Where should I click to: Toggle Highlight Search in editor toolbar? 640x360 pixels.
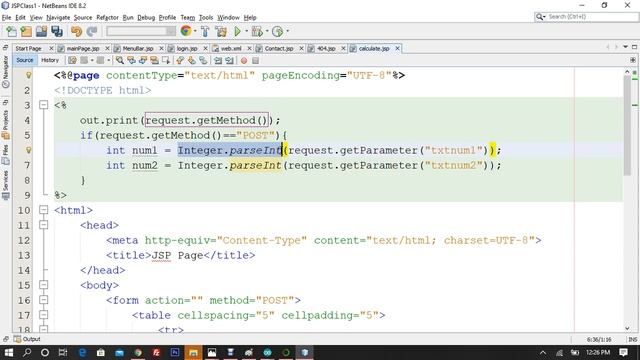tap(154, 60)
